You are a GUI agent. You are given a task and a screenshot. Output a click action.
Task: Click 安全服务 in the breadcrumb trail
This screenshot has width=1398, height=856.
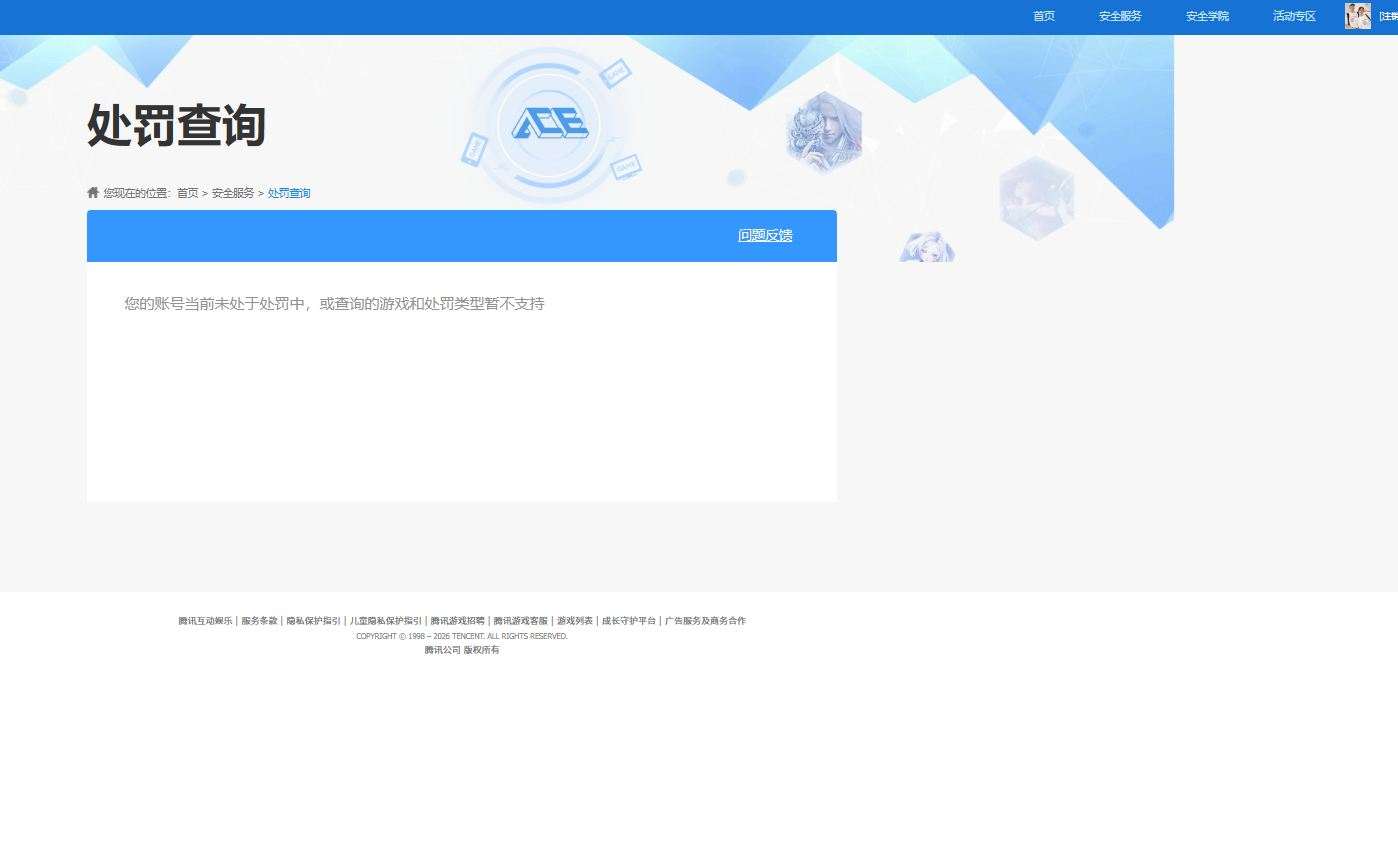(x=232, y=193)
